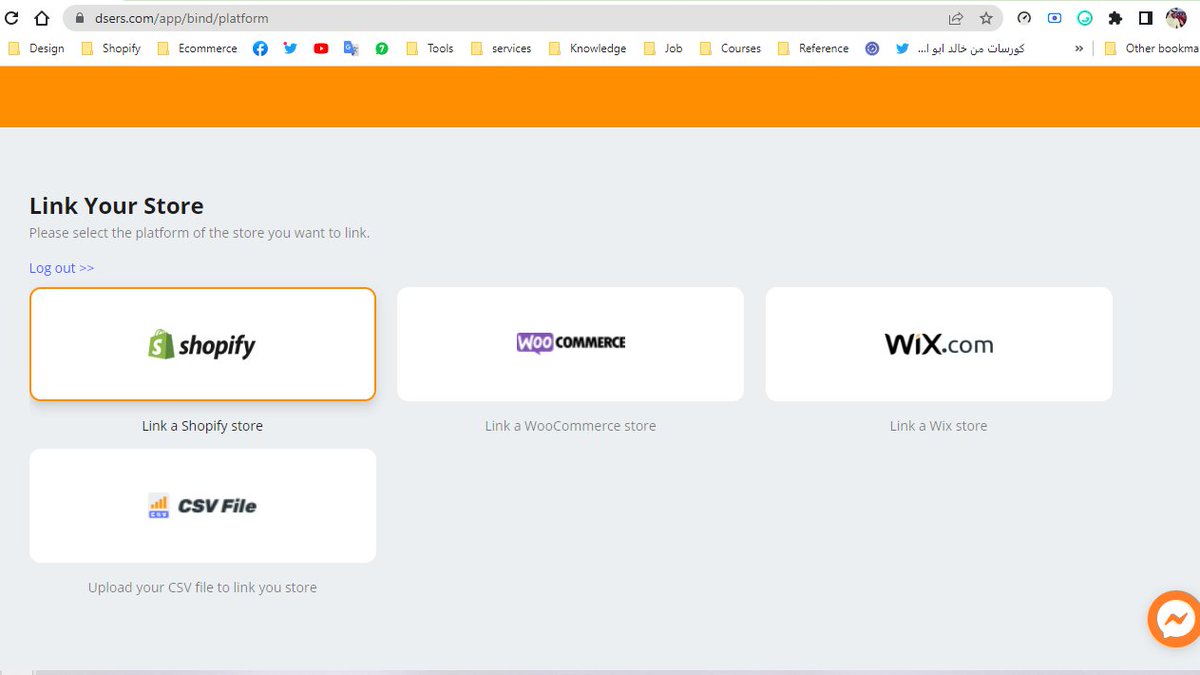Open the first Twitter bookmark icon
Image resolution: width=1200 pixels, height=675 pixels.
coord(290,48)
